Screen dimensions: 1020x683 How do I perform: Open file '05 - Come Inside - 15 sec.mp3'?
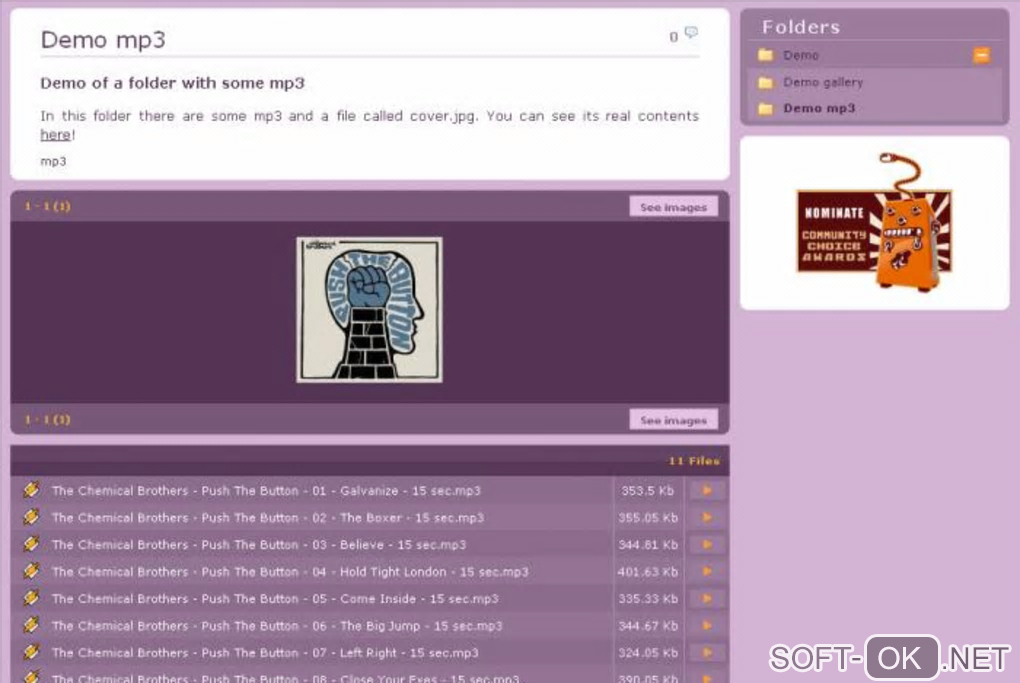[x=275, y=598]
